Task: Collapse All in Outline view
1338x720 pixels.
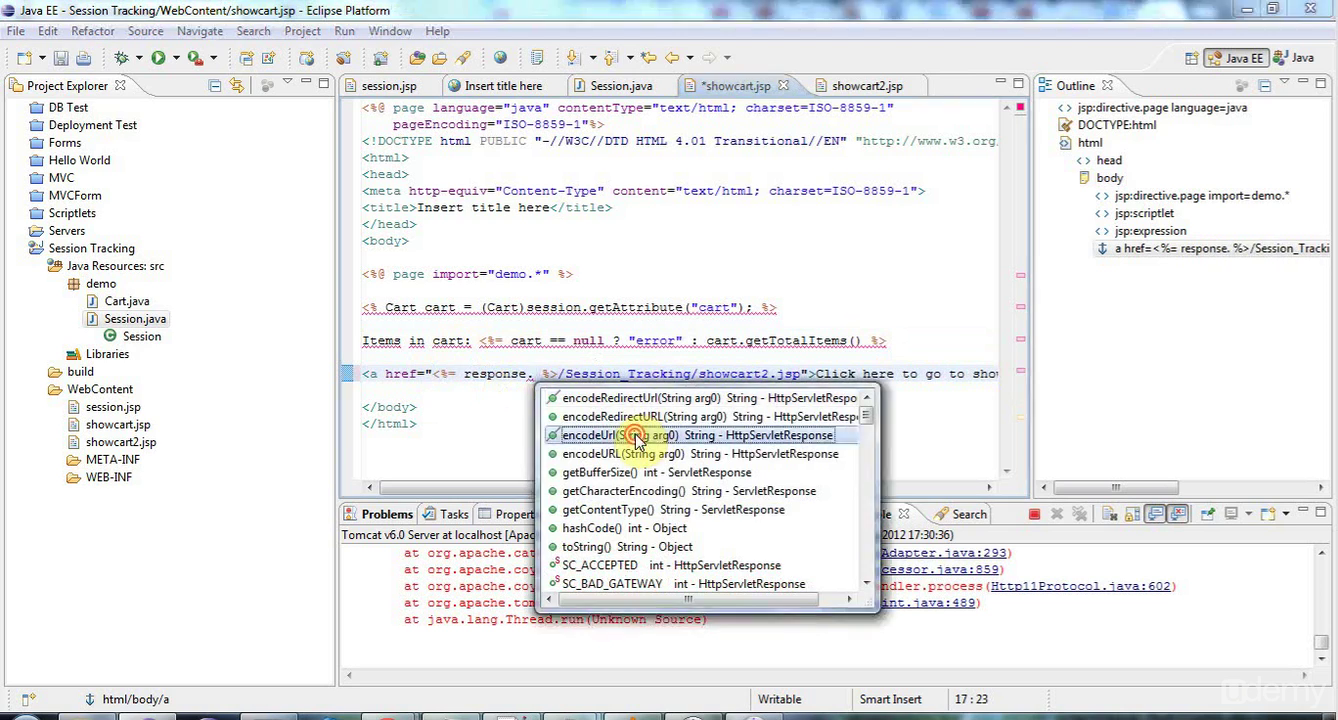Action: tap(1264, 85)
